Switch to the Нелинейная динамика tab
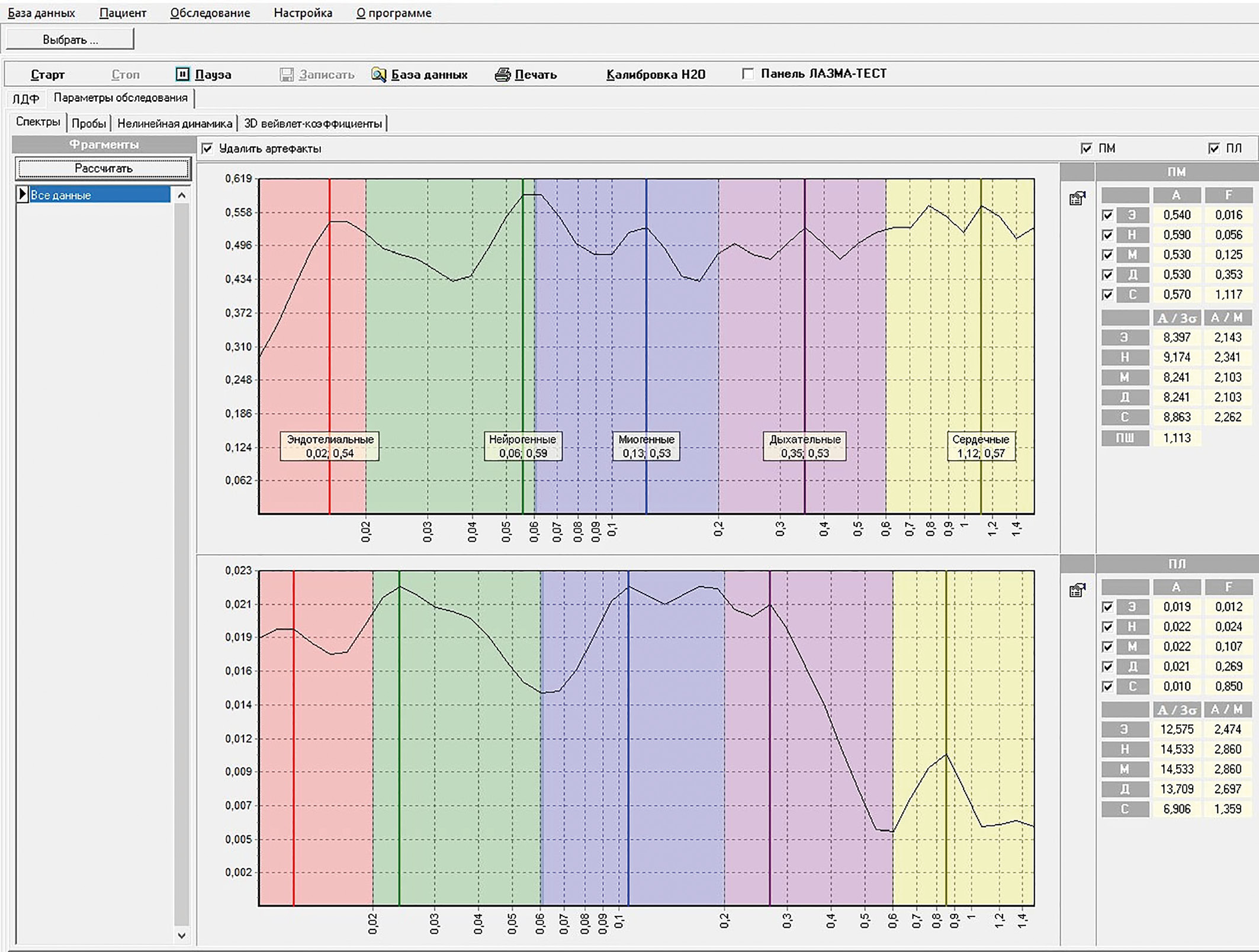Image resolution: width=1259 pixels, height=952 pixels. (174, 123)
